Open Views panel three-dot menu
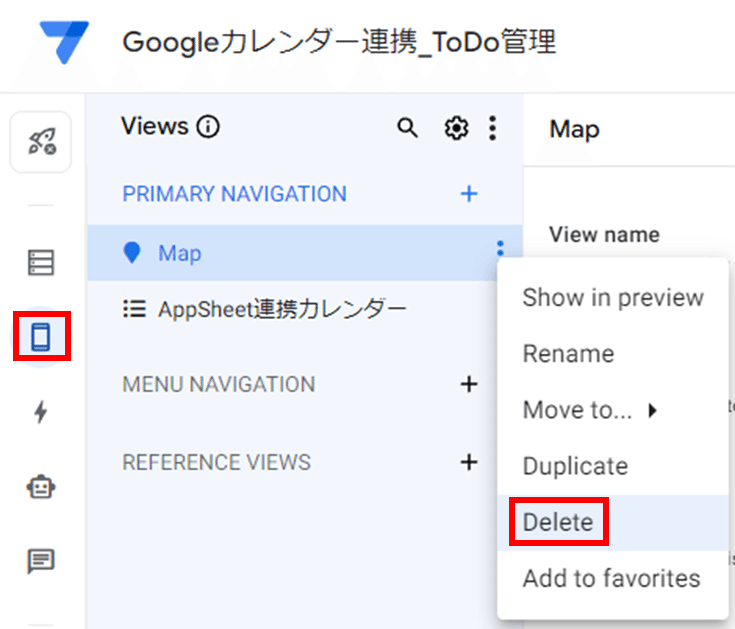This screenshot has width=735, height=629. pos(492,128)
